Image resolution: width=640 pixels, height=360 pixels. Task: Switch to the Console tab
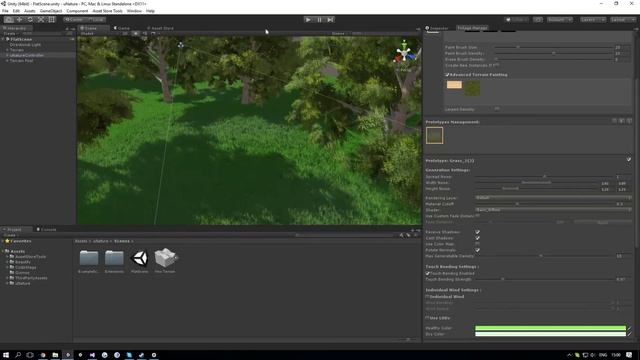pyautogui.click(x=47, y=229)
